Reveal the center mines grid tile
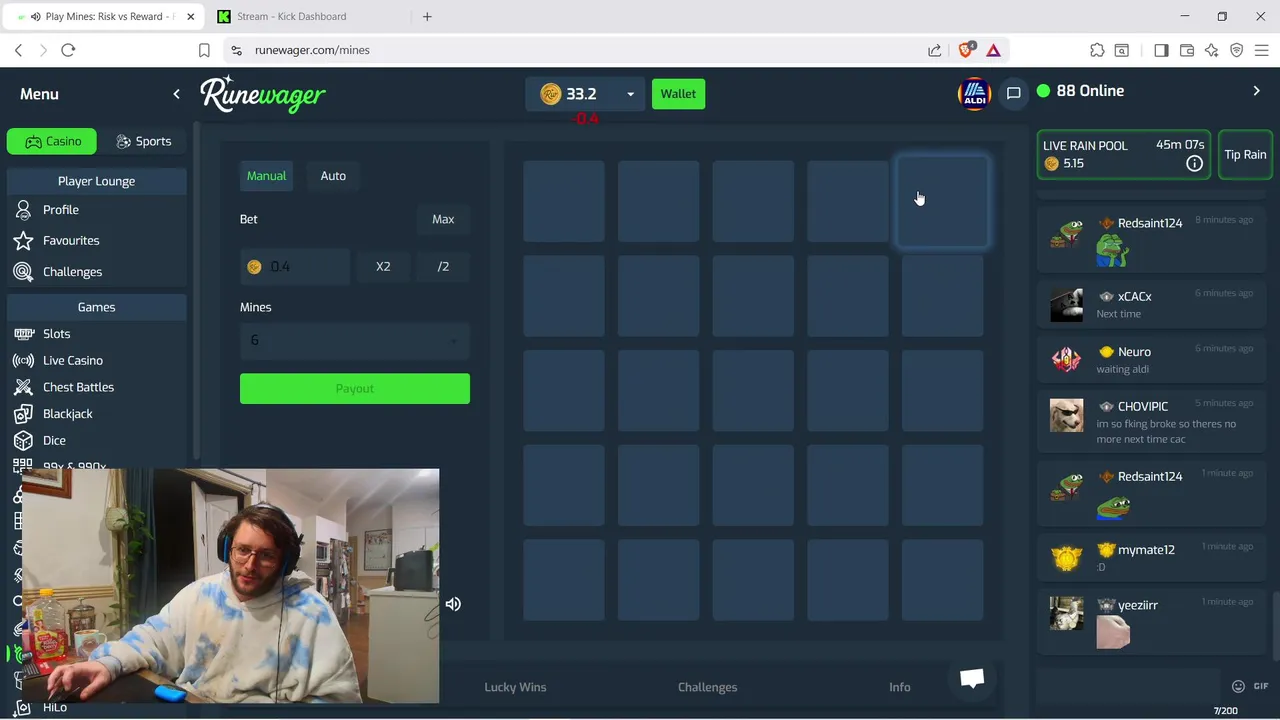 coord(753,391)
